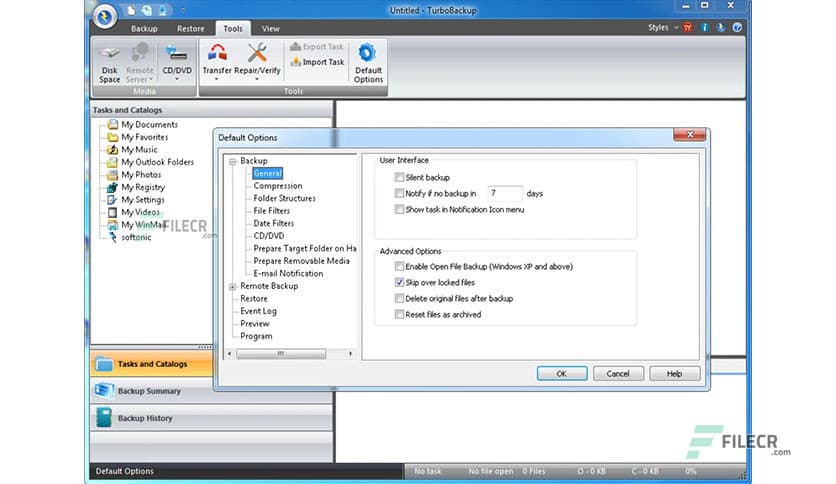Switch to the View ribbon tab
The width and height of the screenshot is (836, 484).
[x=270, y=29]
